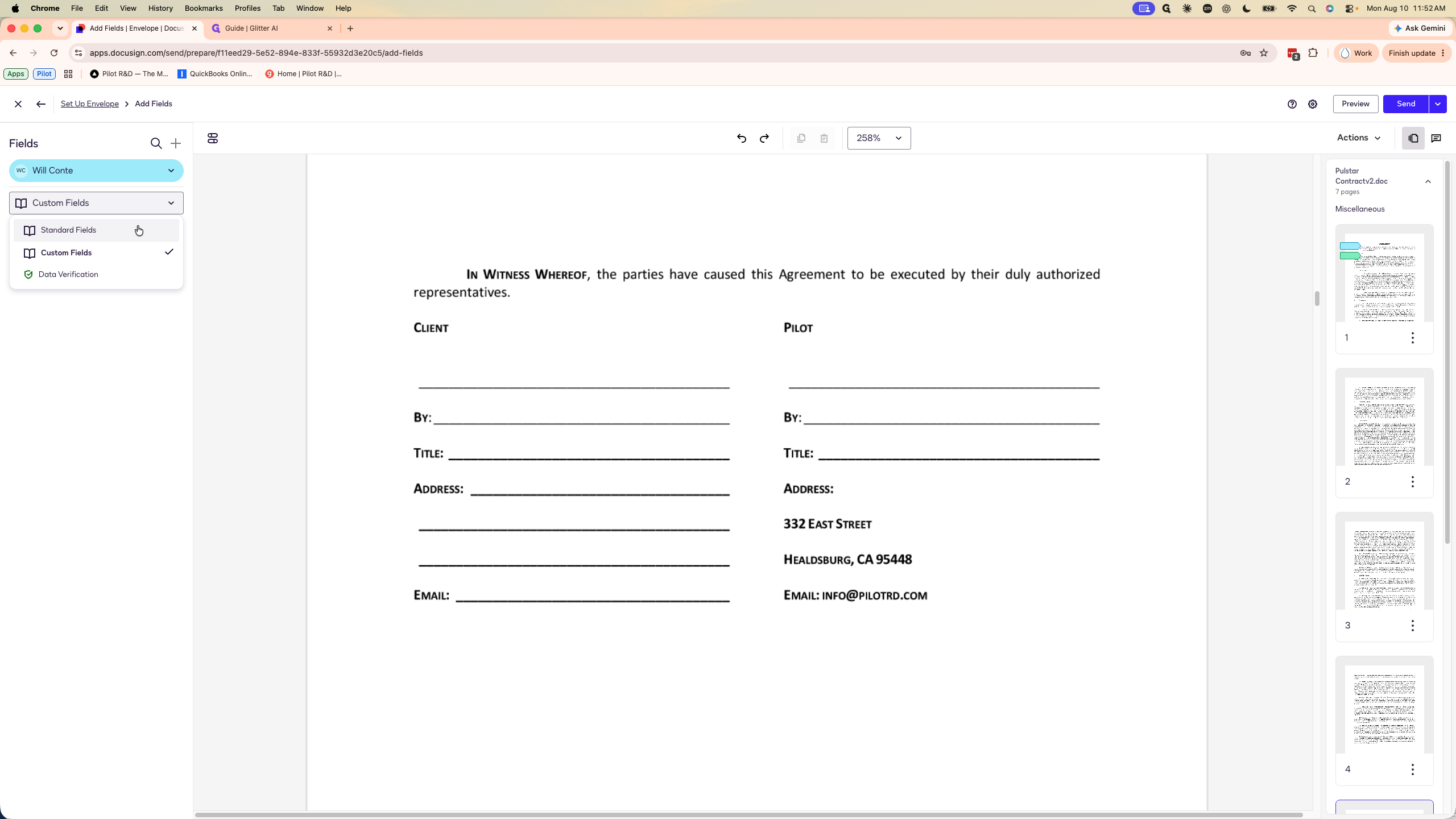
Task: Reload the DocuSign page
Action: (54, 53)
